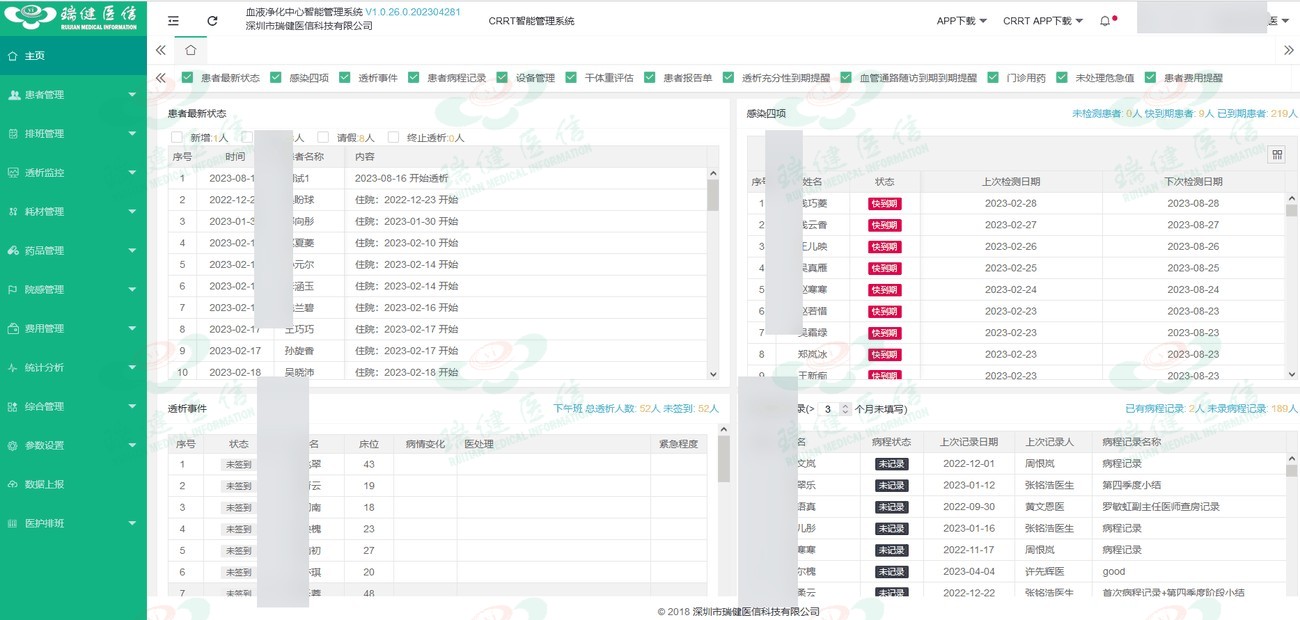Open the notification bell

pos(1105,21)
